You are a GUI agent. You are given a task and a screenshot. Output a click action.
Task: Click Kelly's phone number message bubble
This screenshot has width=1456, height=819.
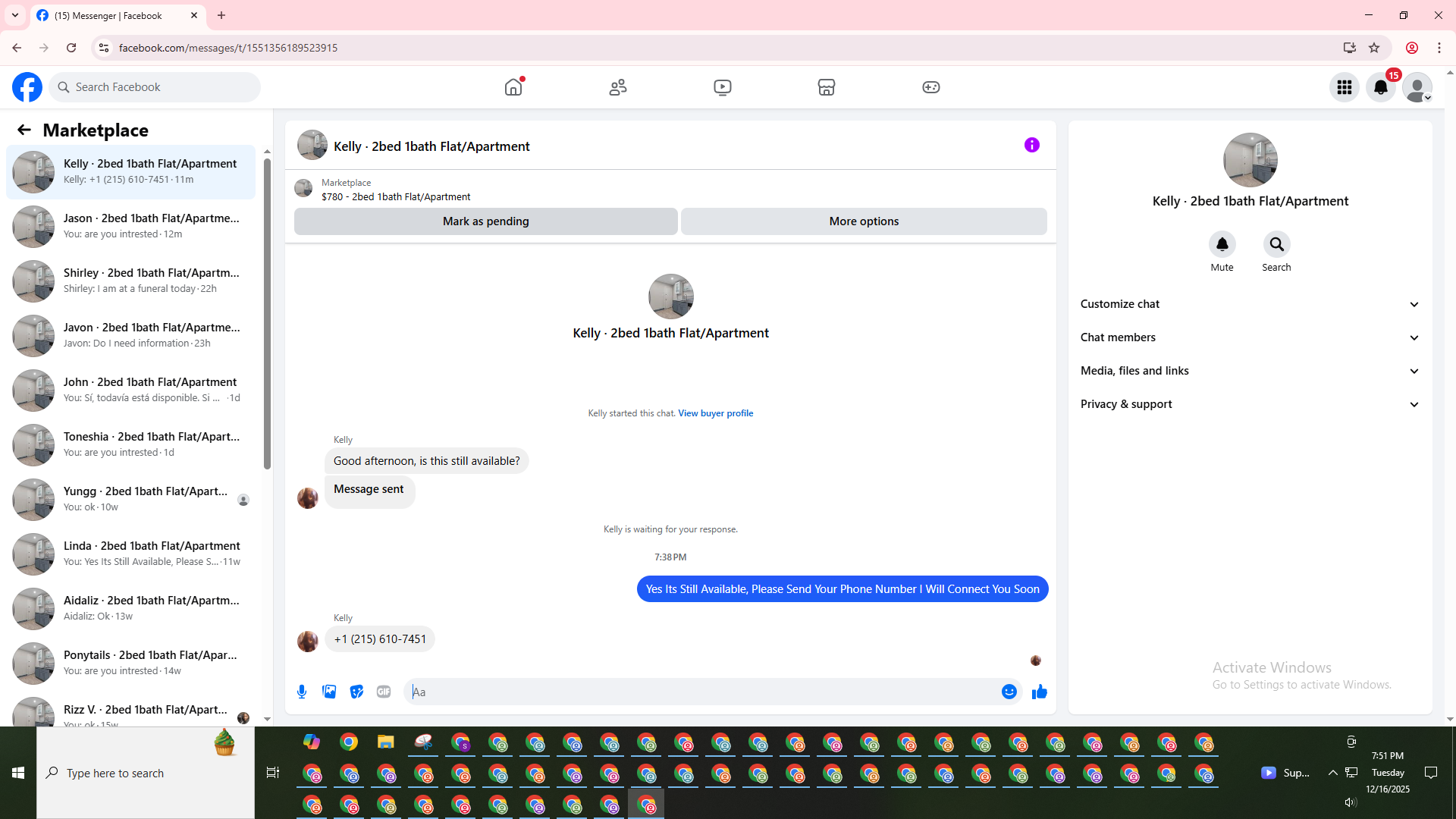[x=380, y=639]
